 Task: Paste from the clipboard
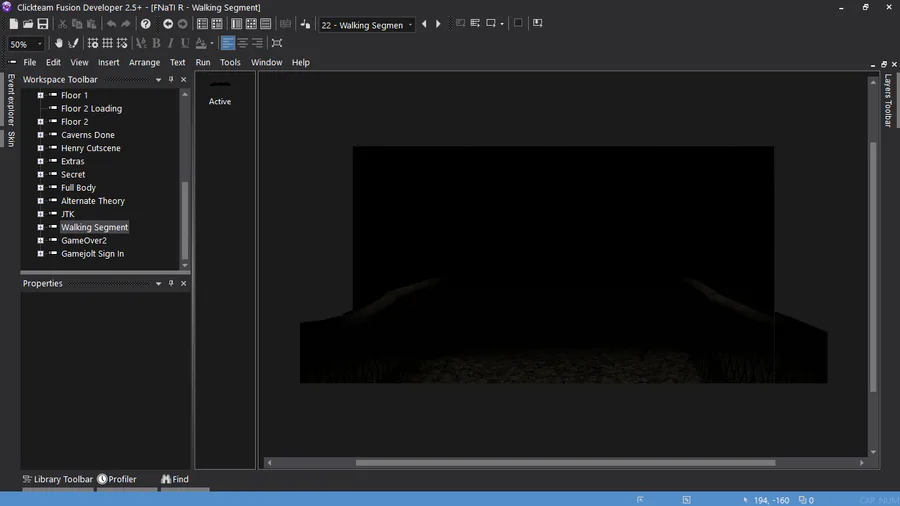coord(91,24)
